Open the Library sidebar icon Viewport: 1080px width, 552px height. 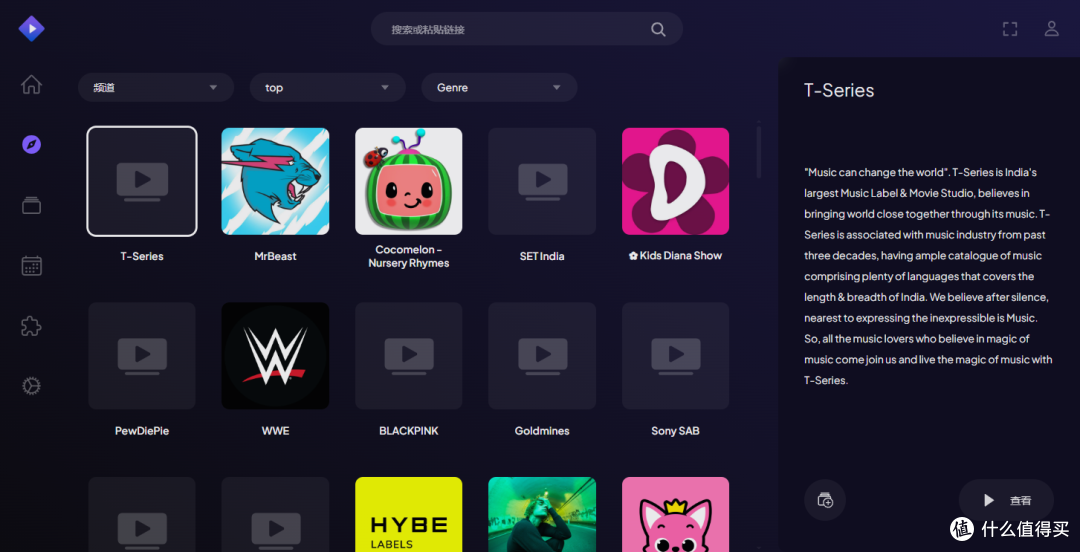coord(31,205)
